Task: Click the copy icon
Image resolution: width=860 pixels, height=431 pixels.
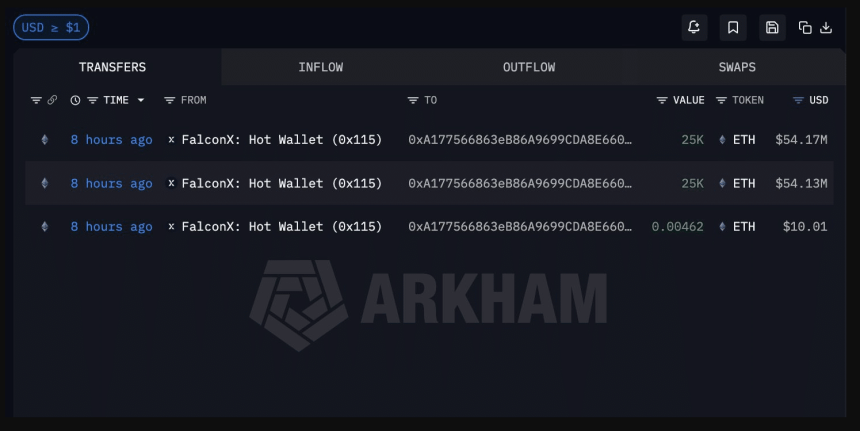Action: (805, 27)
